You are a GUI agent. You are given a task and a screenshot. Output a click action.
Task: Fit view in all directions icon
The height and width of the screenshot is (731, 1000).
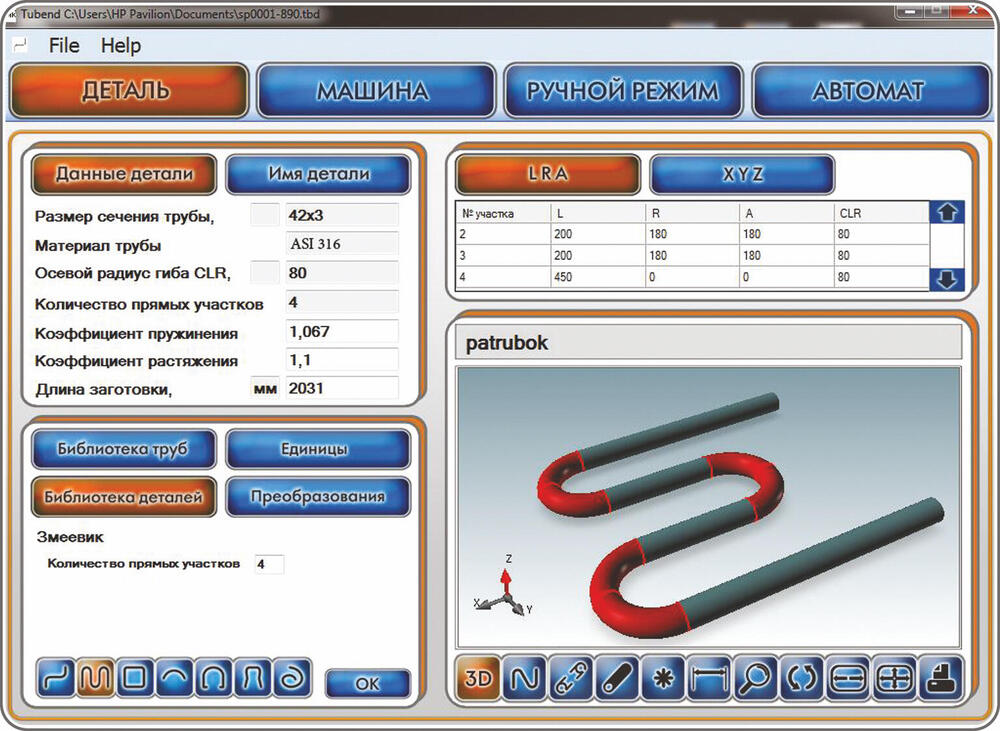tap(893, 679)
